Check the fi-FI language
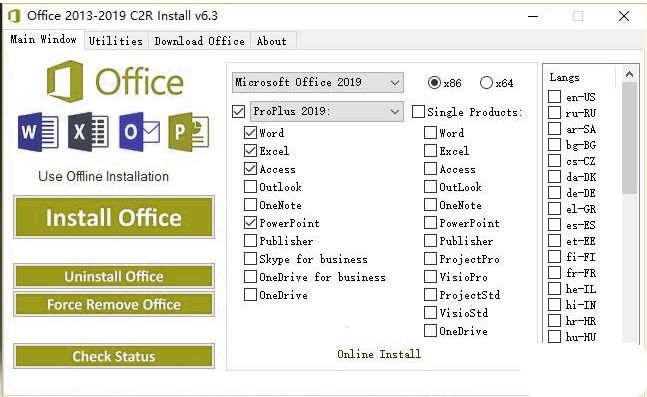Screen dimensions: 647x397 554,257
